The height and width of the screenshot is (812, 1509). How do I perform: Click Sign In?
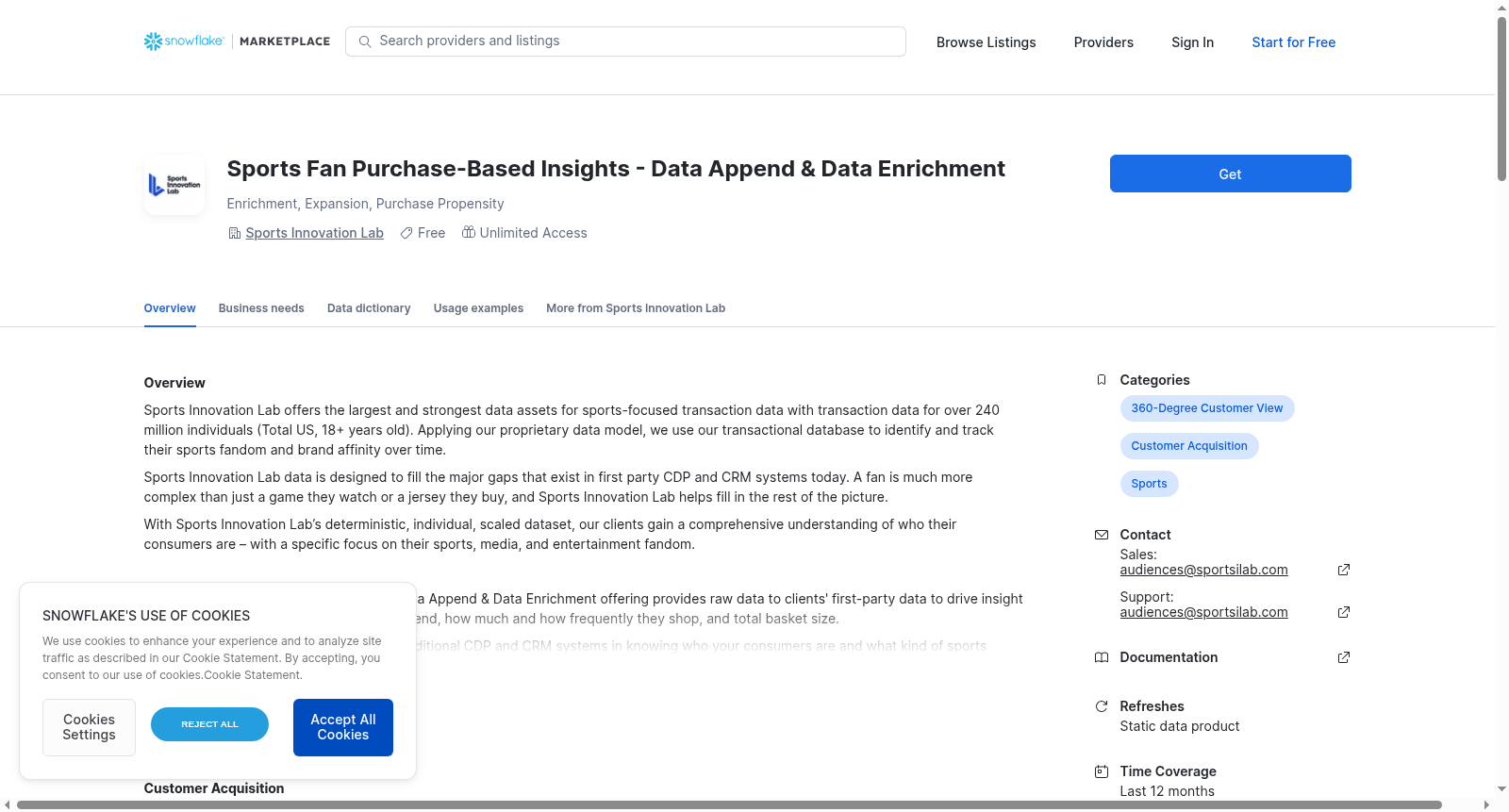(1192, 42)
